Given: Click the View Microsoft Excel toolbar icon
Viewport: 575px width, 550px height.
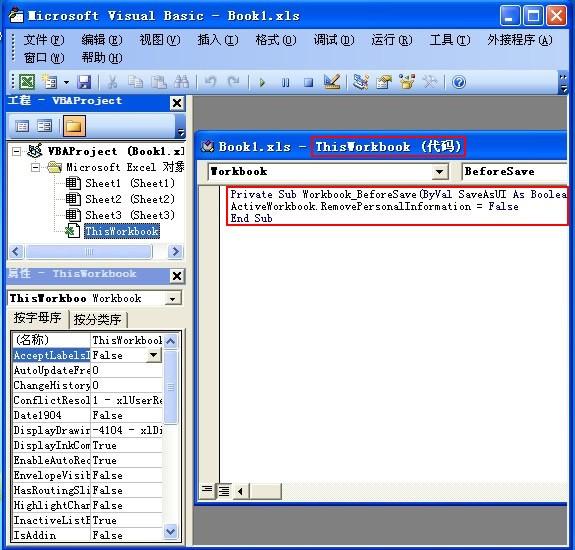Looking at the screenshot, I should click(x=27, y=82).
